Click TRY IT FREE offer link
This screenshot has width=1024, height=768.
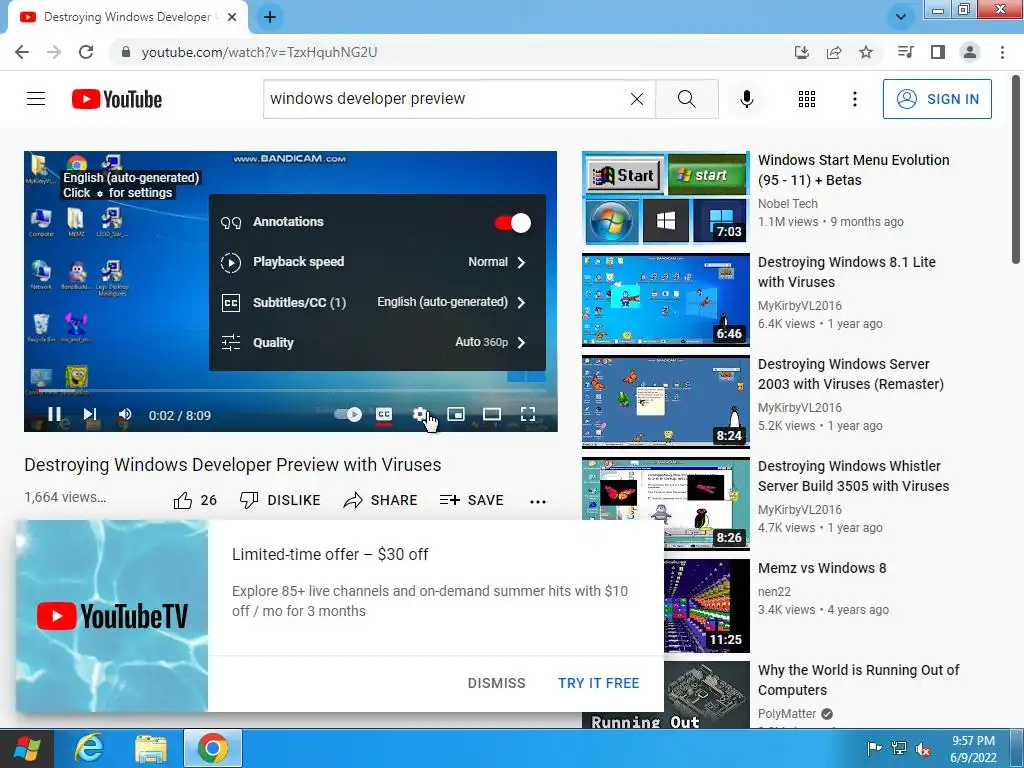[598, 683]
